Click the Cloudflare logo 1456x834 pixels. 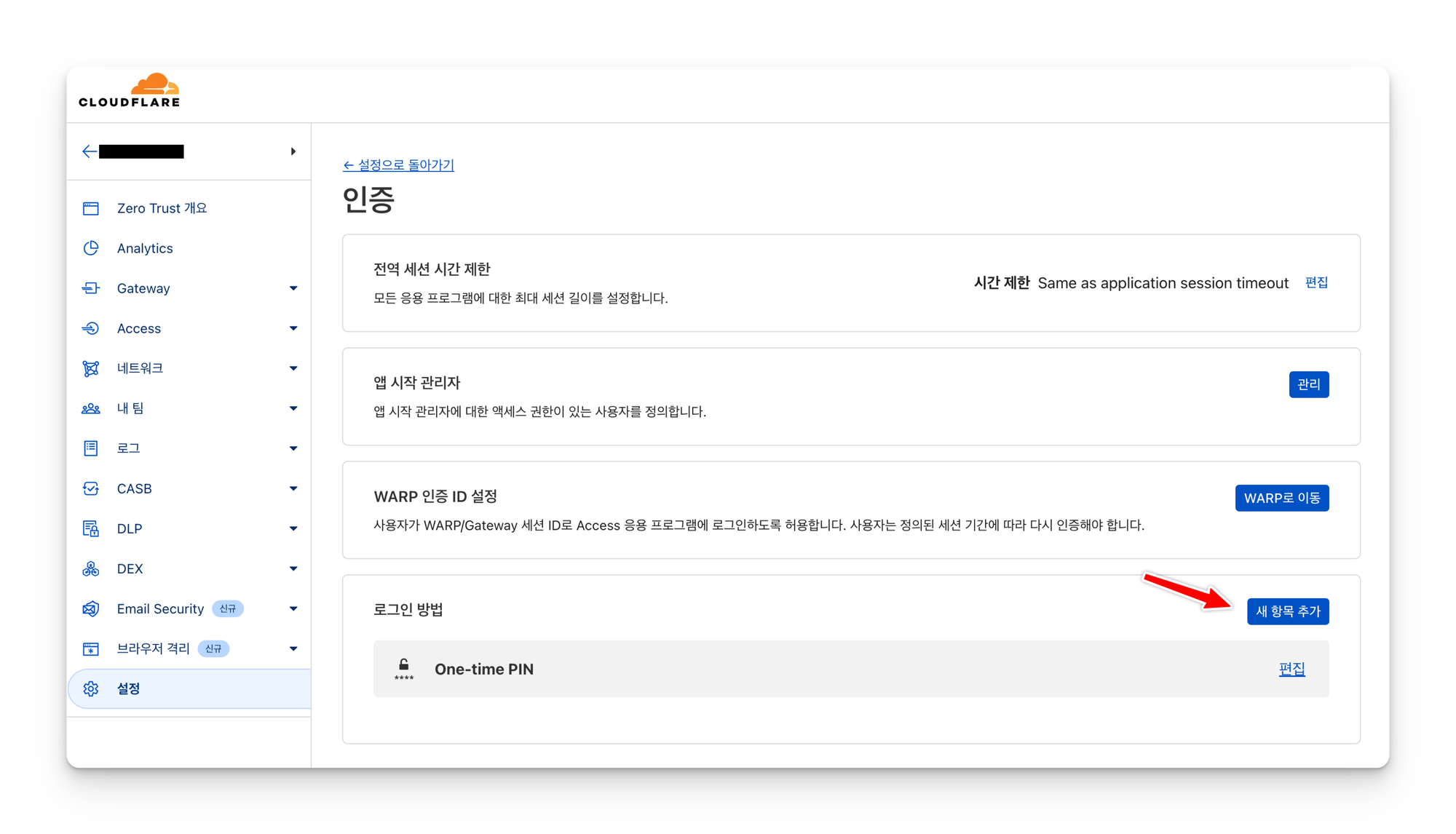pos(130,91)
